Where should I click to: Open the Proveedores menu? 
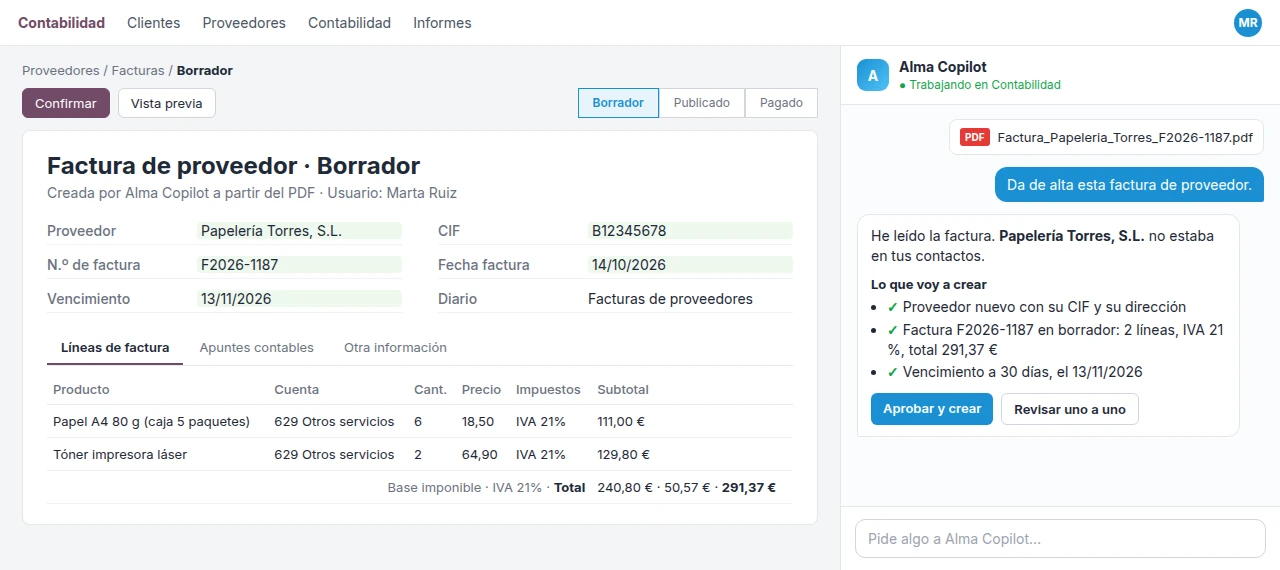pyautogui.click(x=244, y=23)
